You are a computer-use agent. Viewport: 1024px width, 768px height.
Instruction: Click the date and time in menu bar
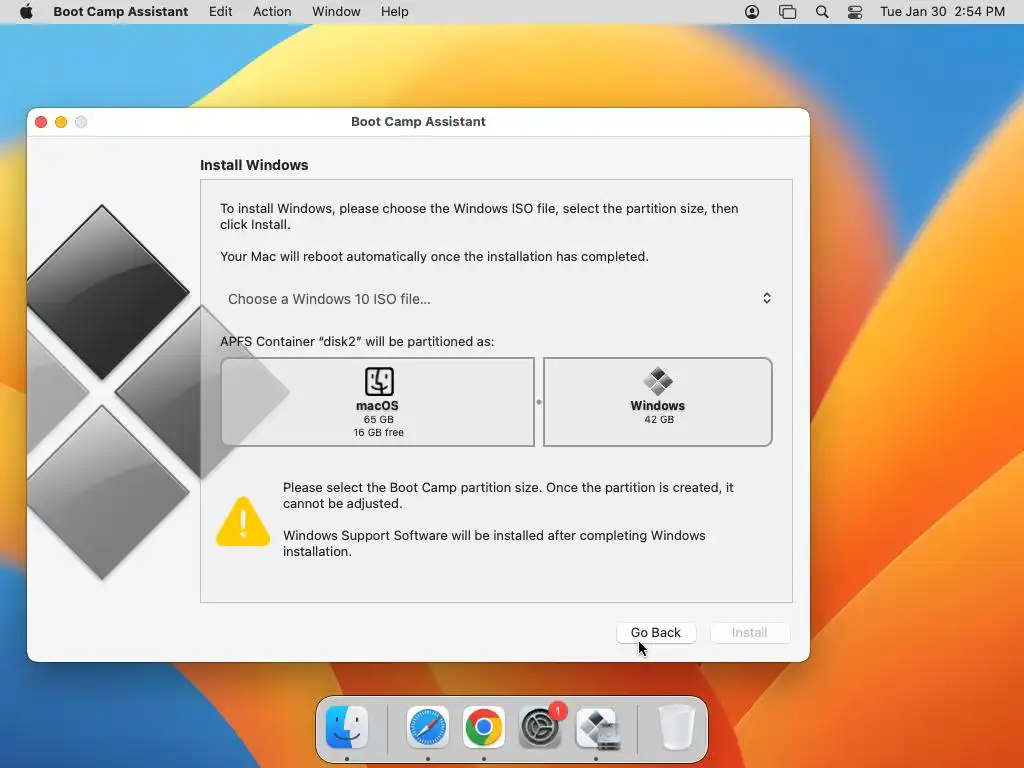click(942, 12)
